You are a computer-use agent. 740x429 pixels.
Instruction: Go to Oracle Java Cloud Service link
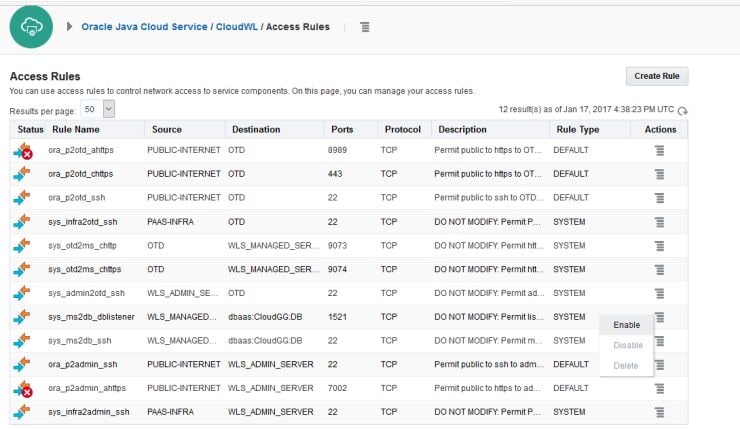pos(145,27)
